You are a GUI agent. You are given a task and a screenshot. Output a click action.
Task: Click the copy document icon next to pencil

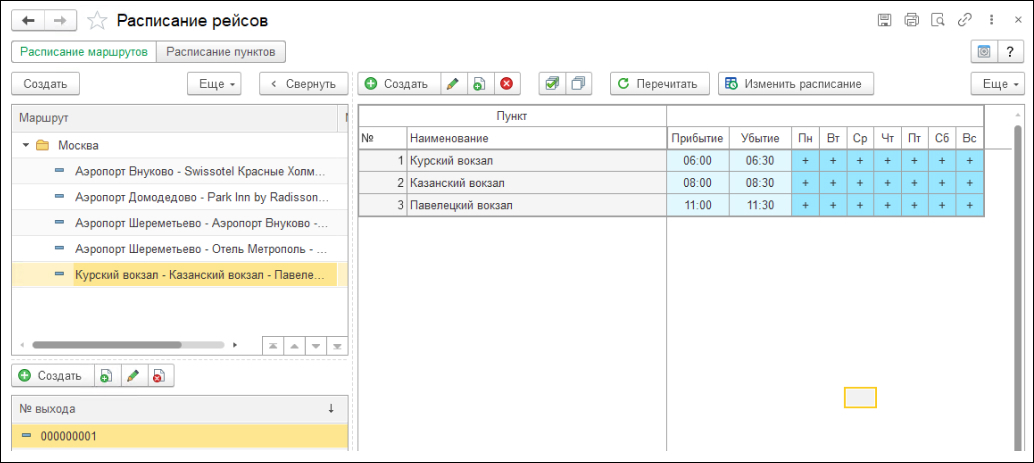click(480, 84)
